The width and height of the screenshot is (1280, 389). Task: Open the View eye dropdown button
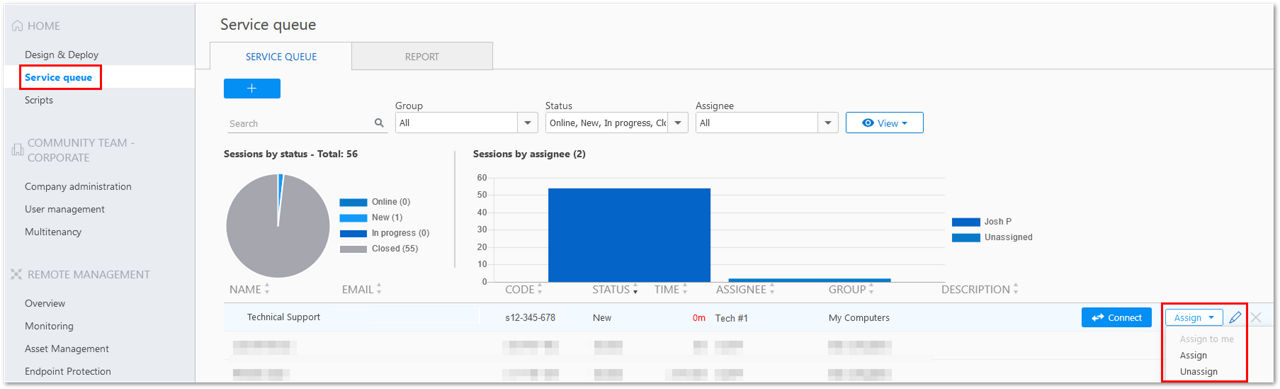click(x=884, y=123)
